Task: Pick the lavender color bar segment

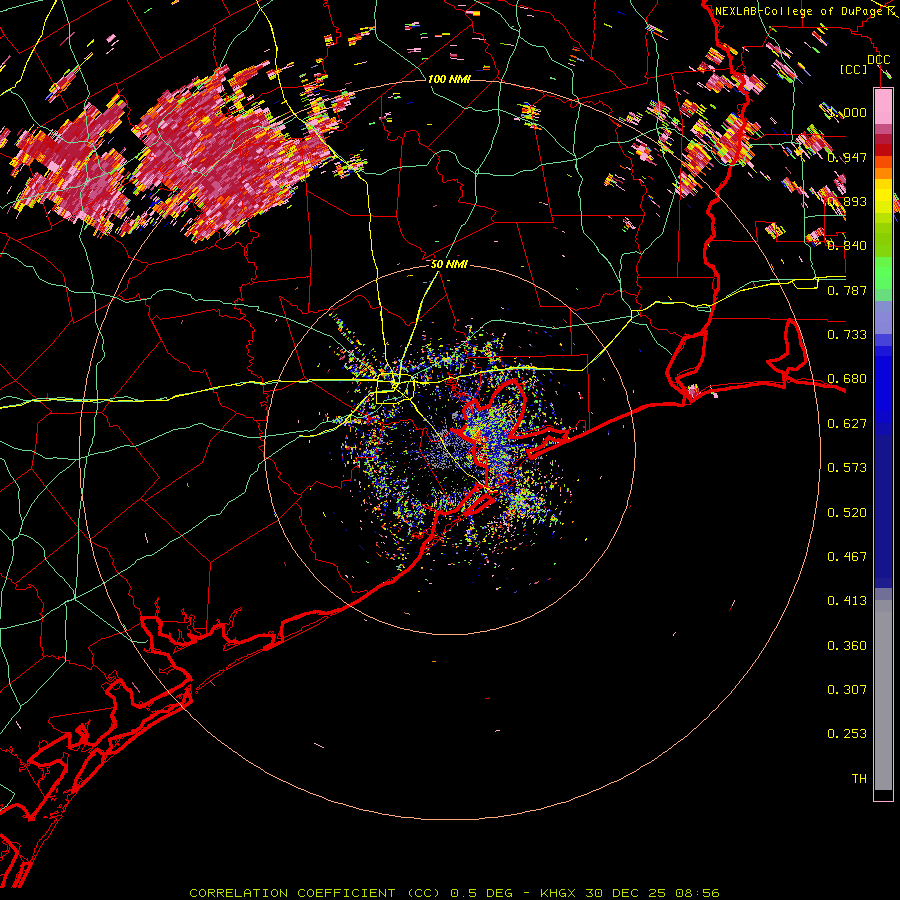Action: click(x=883, y=318)
